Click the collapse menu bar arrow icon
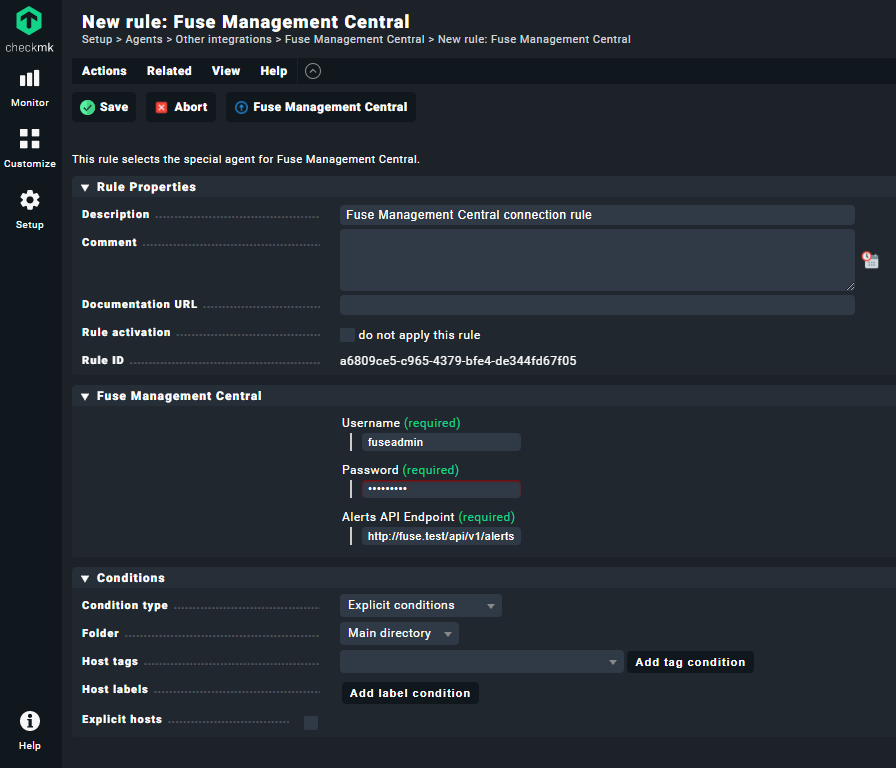 (x=313, y=71)
